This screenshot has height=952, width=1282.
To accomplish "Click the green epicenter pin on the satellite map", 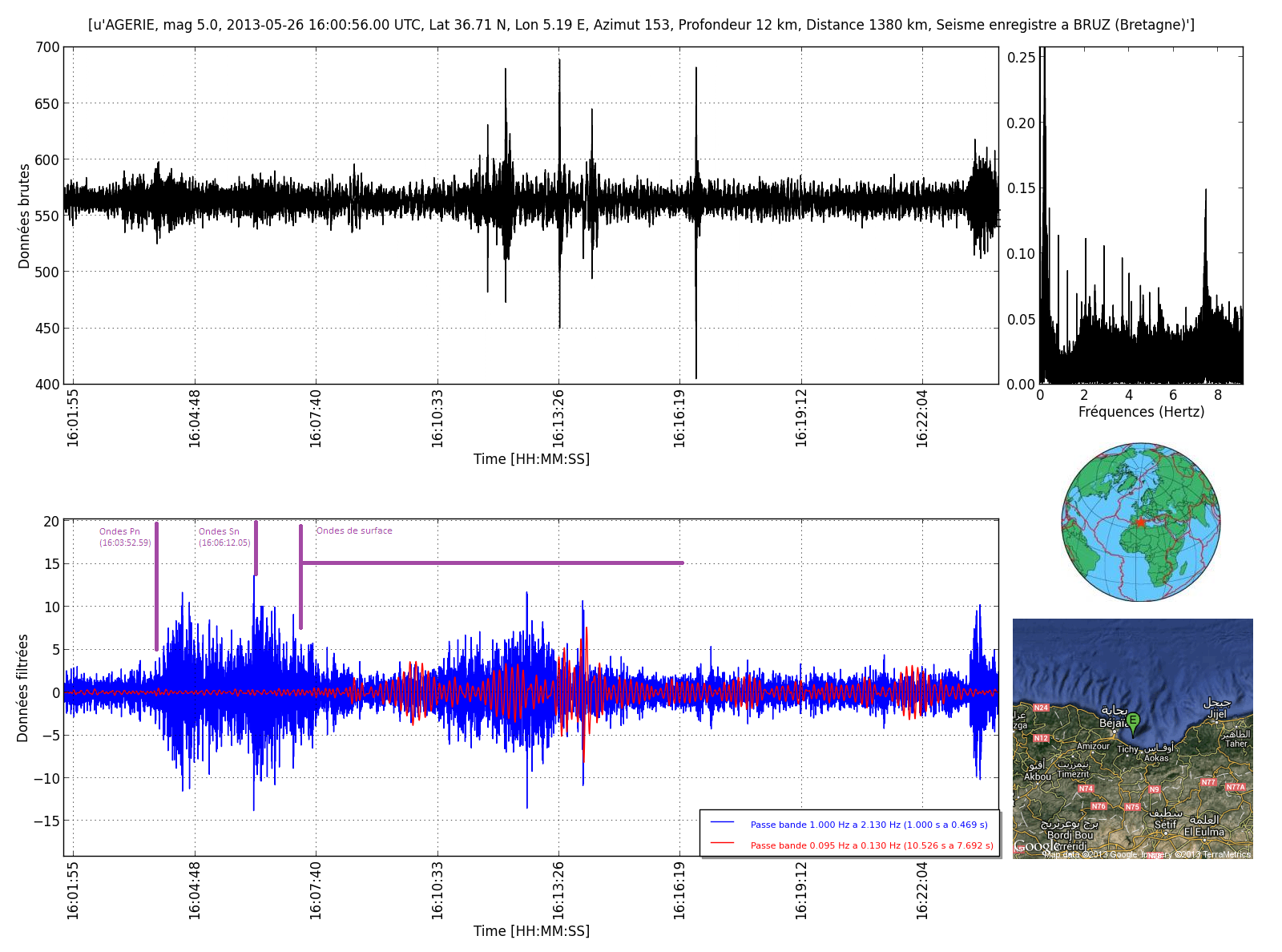I will click(x=1132, y=722).
